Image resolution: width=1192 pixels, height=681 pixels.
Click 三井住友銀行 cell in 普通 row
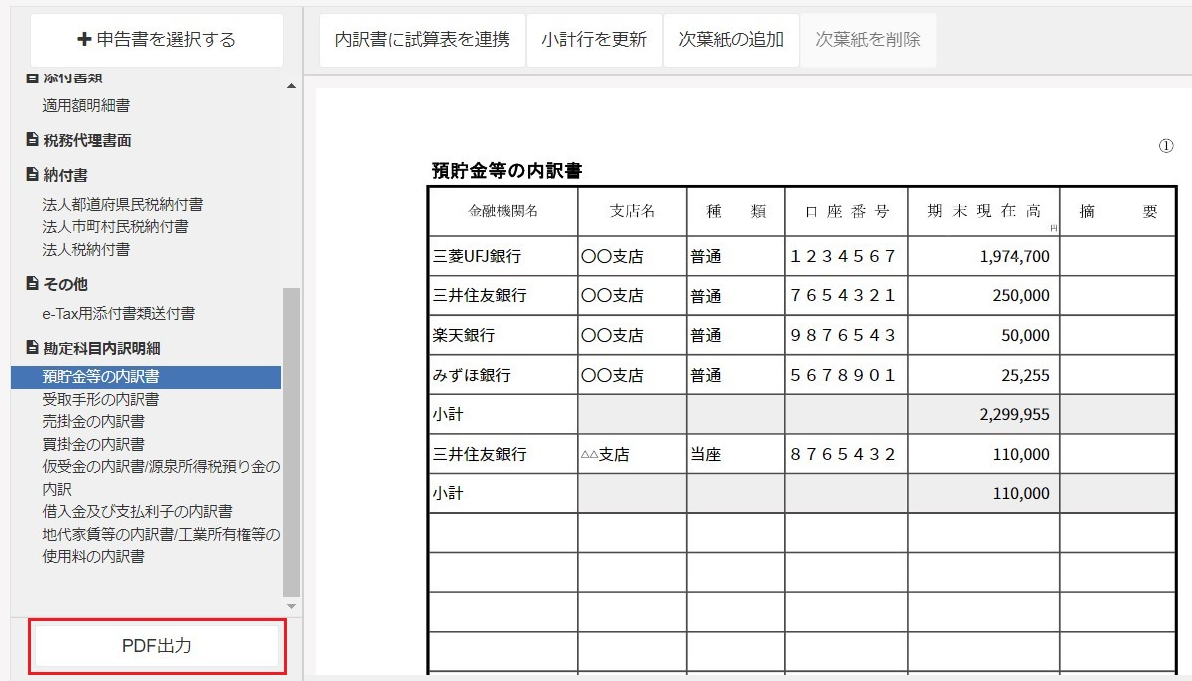coord(503,296)
